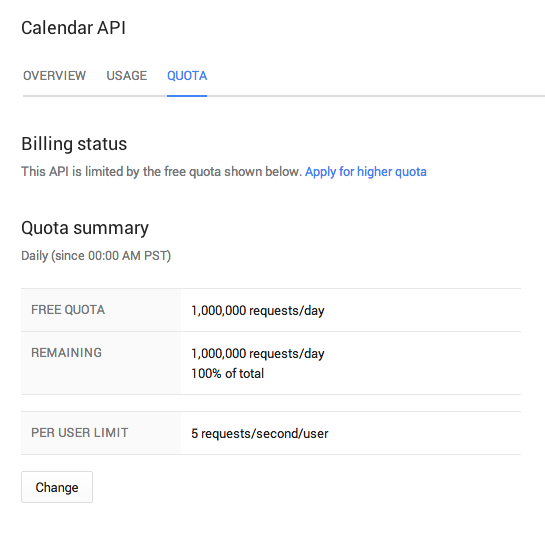The width and height of the screenshot is (545, 533).
Task: Click the Calendar API page title
Action: point(73,28)
